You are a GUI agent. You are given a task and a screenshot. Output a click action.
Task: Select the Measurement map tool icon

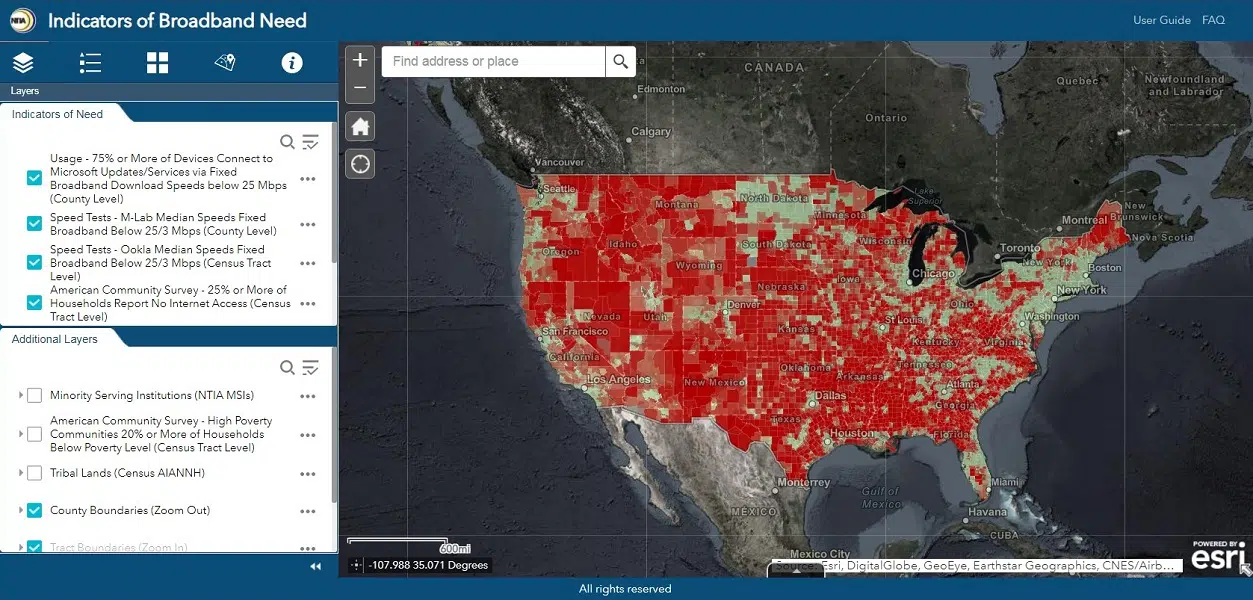click(224, 62)
